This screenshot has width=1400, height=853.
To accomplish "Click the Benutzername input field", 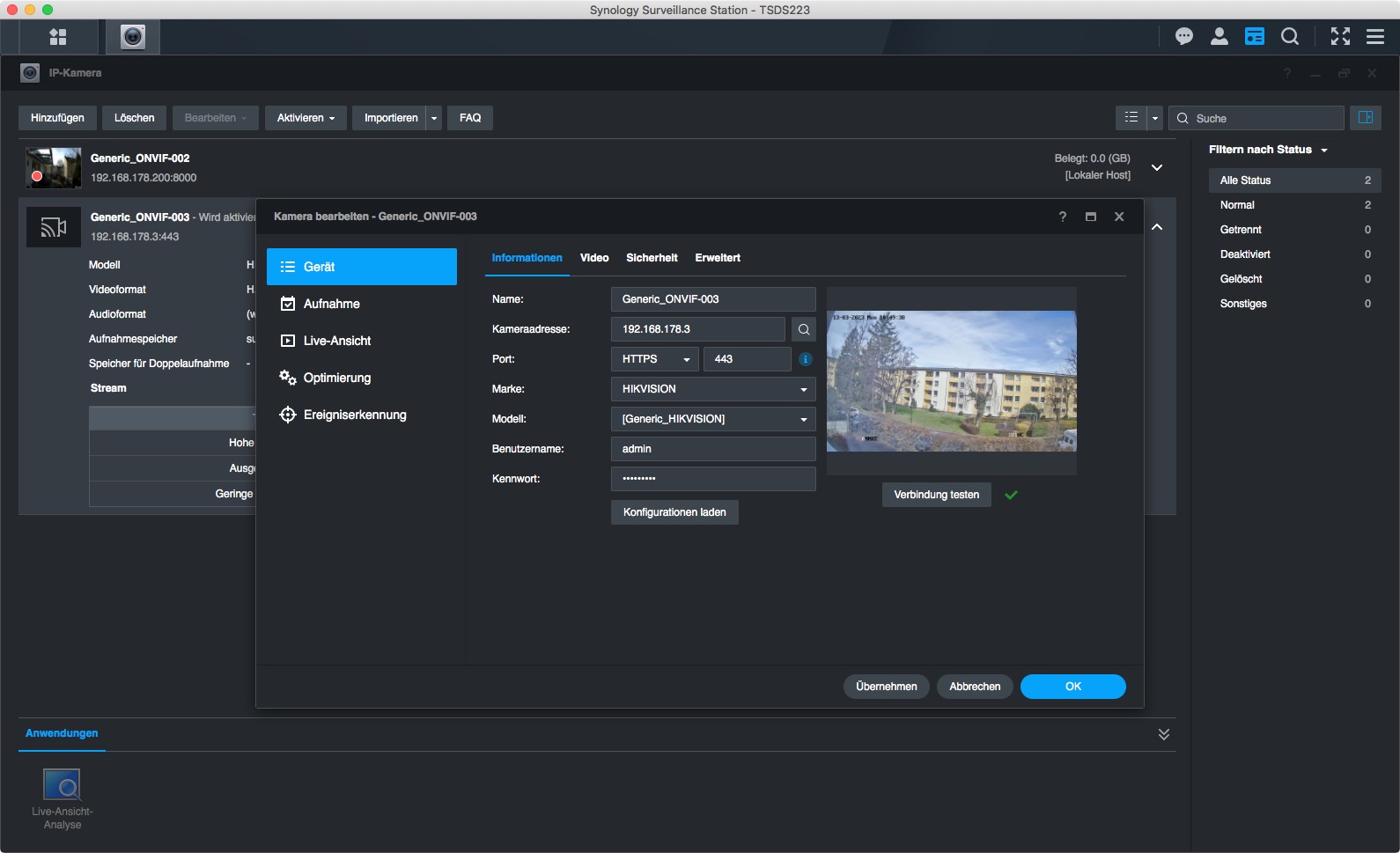I will pyautogui.click(x=712, y=449).
